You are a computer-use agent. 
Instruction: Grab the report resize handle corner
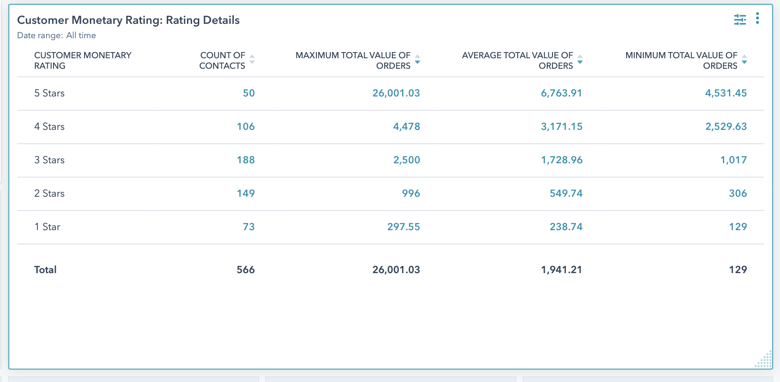pyautogui.click(x=764, y=359)
